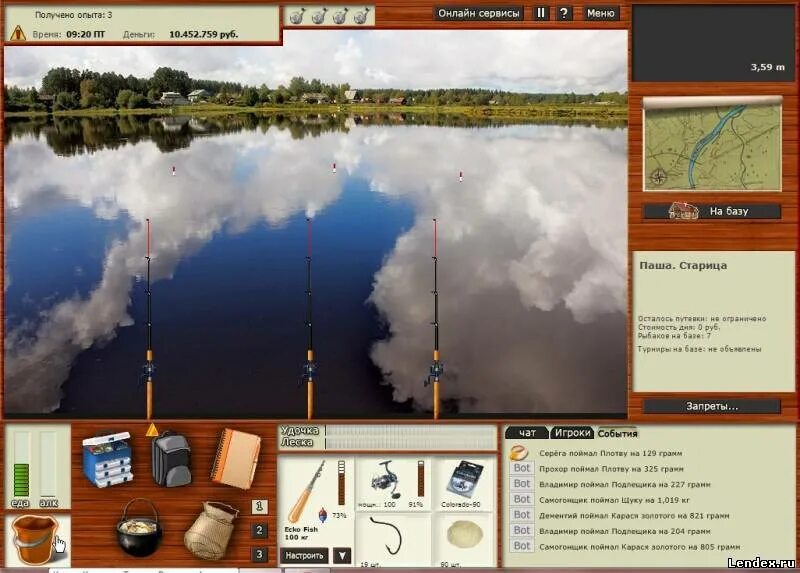Click the hut icon on На базу button

click(x=683, y=210)
